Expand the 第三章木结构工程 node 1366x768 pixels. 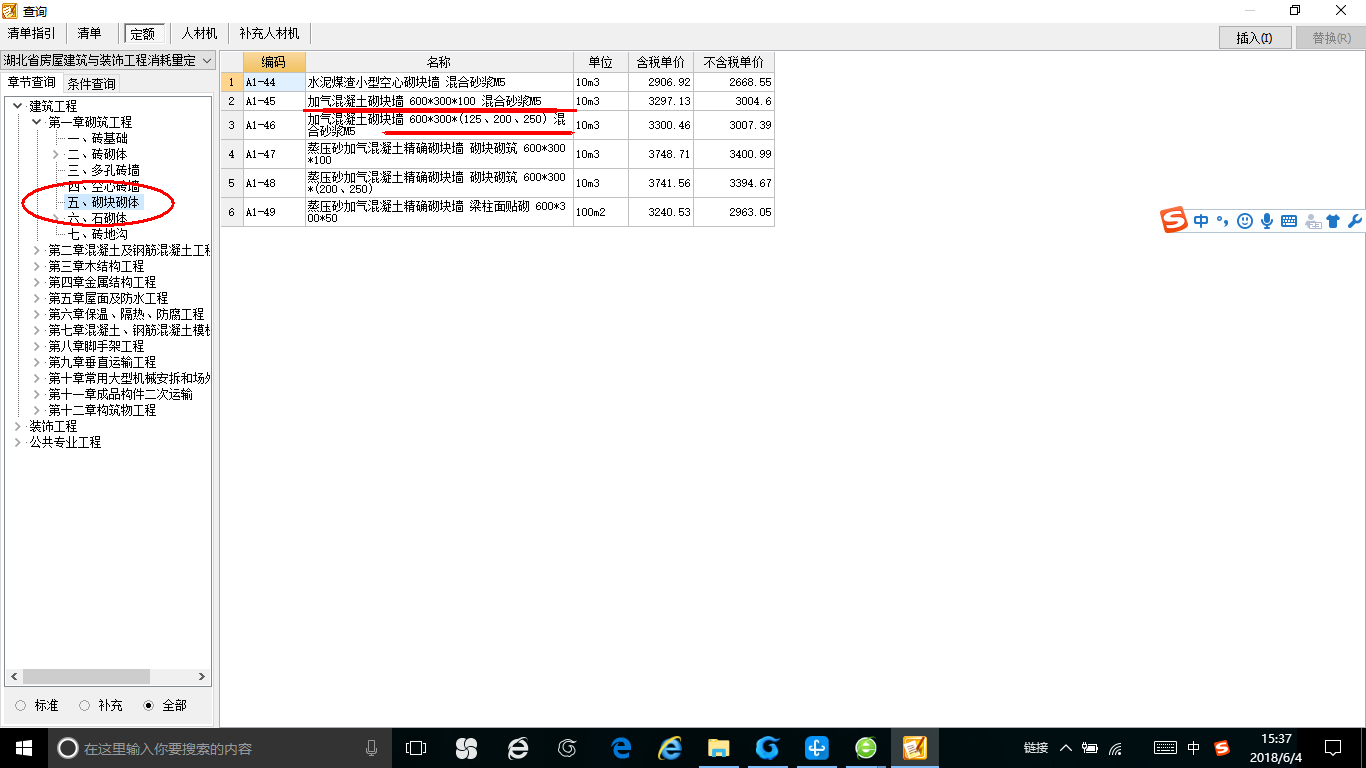pos(37,266)
